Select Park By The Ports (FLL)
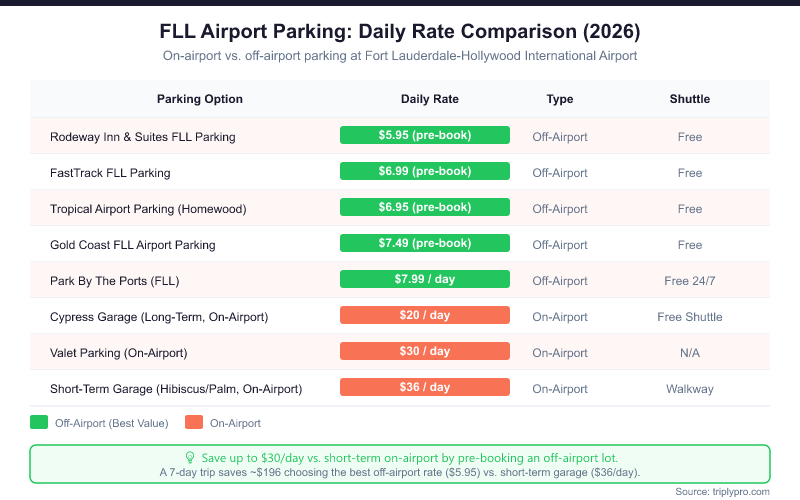The height and width of the screenshot is (500, 800). click(x=114, y=281)
